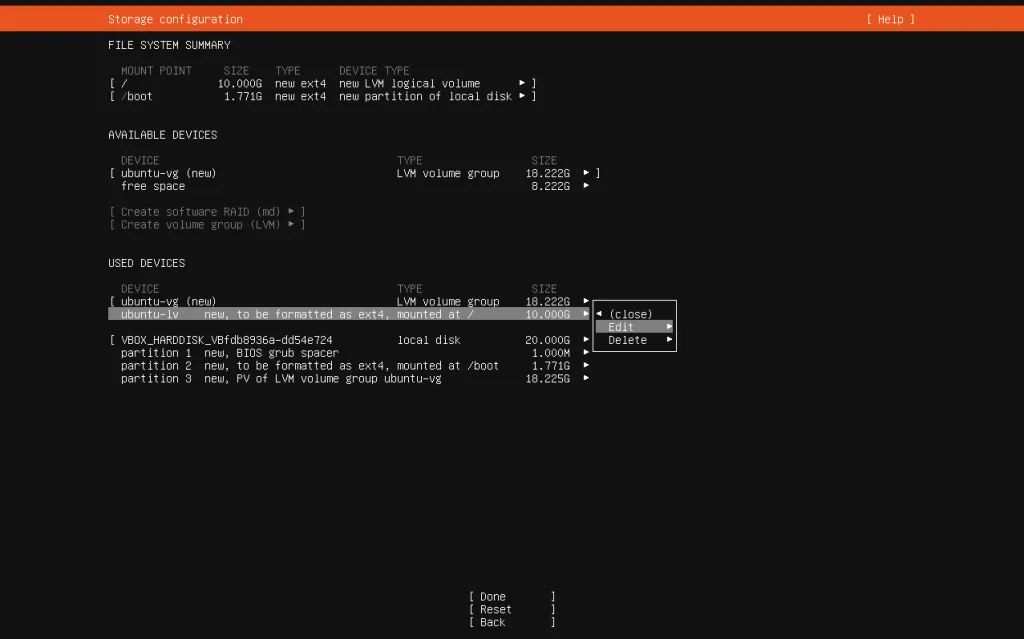
Task: Expand arrow for root LVM logical volume
Action: pos(522,83)
